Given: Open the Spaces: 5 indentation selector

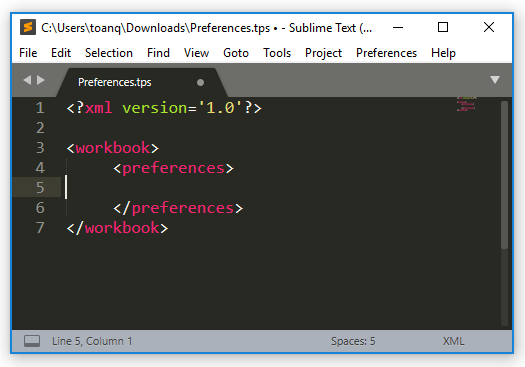Looking at the screenshot, I should 353,341.
